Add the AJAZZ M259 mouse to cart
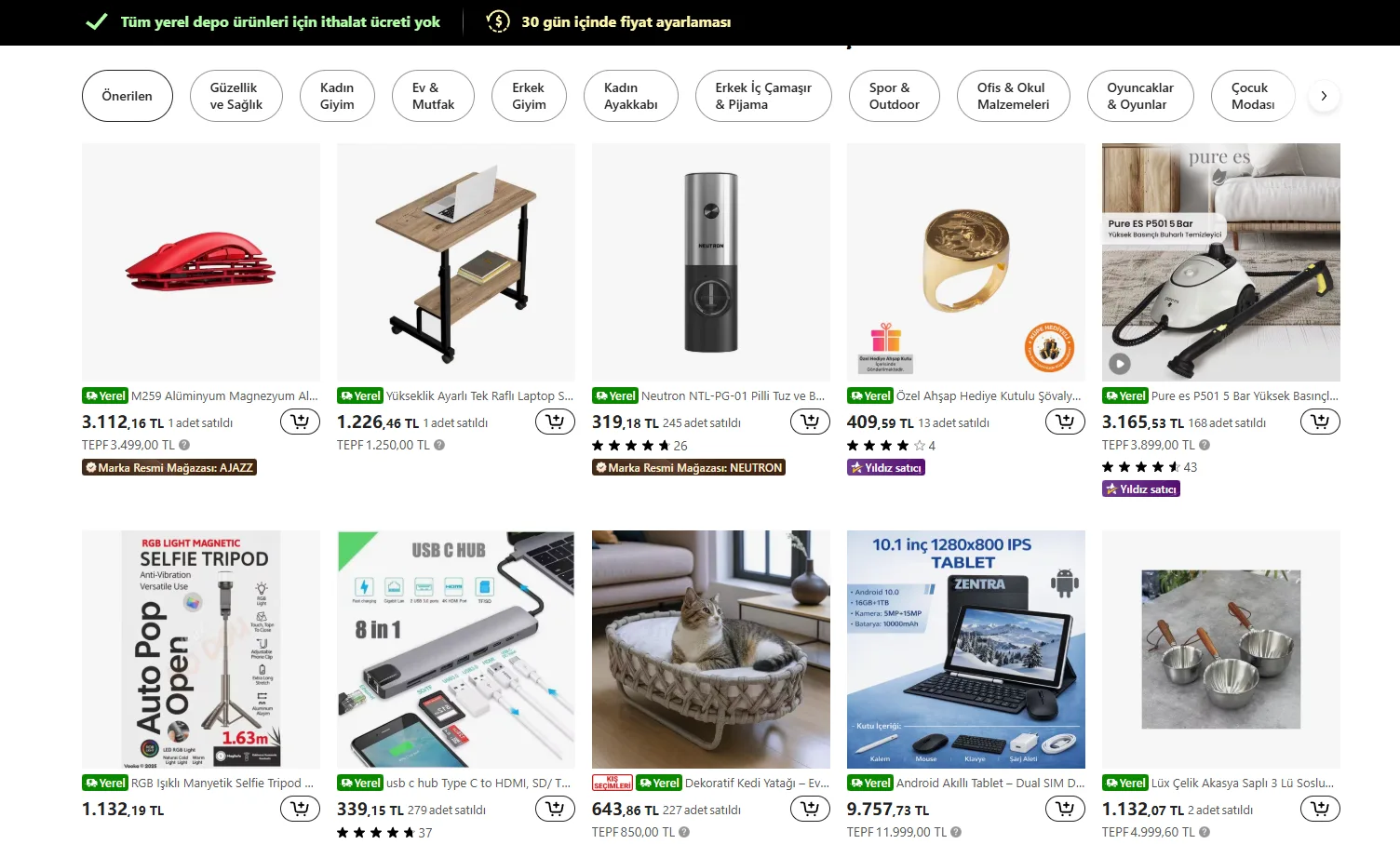This screenshot has width=1400, height=844. click(300, 422)
